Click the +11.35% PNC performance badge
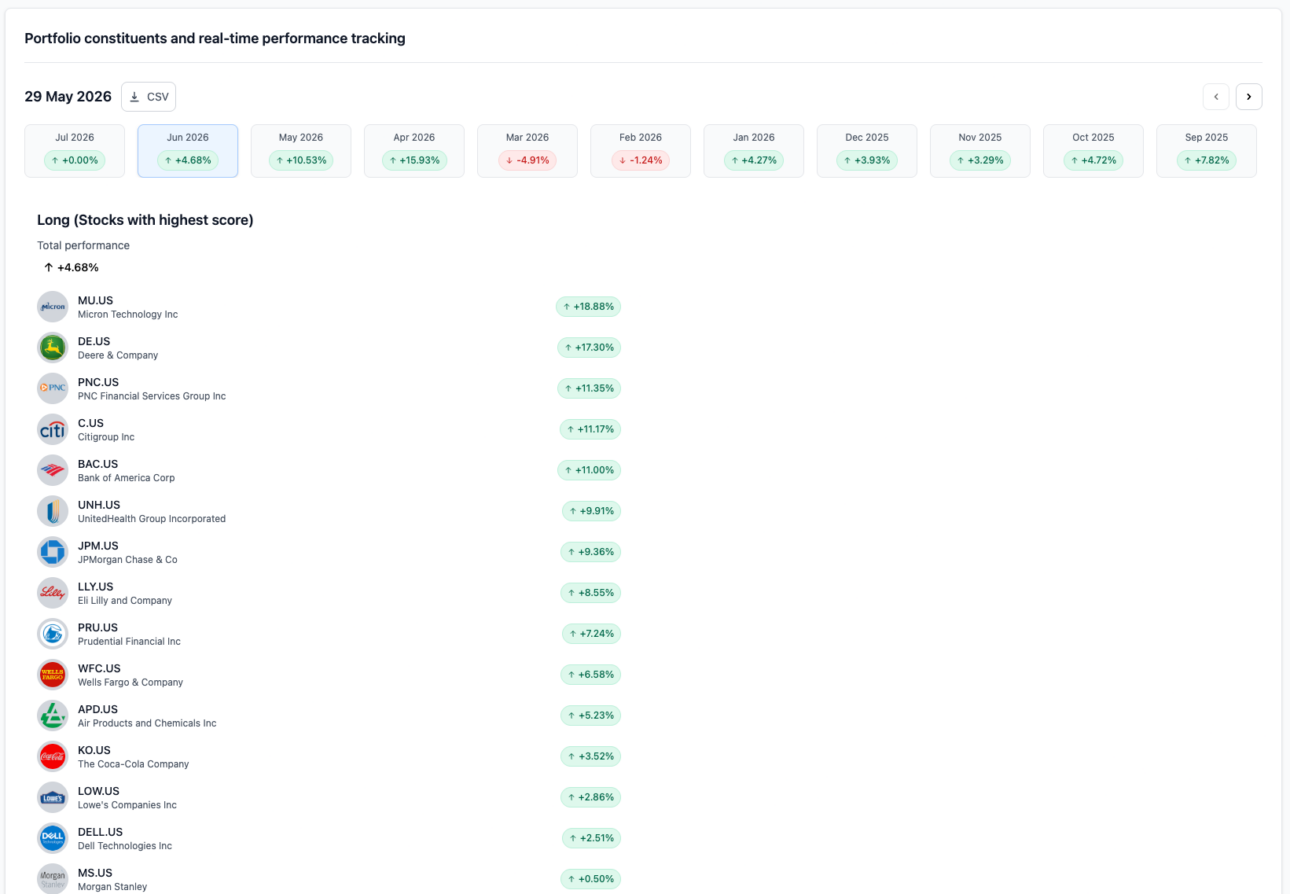Screen dimensions: 1290x894 click(x=589, y=388)
